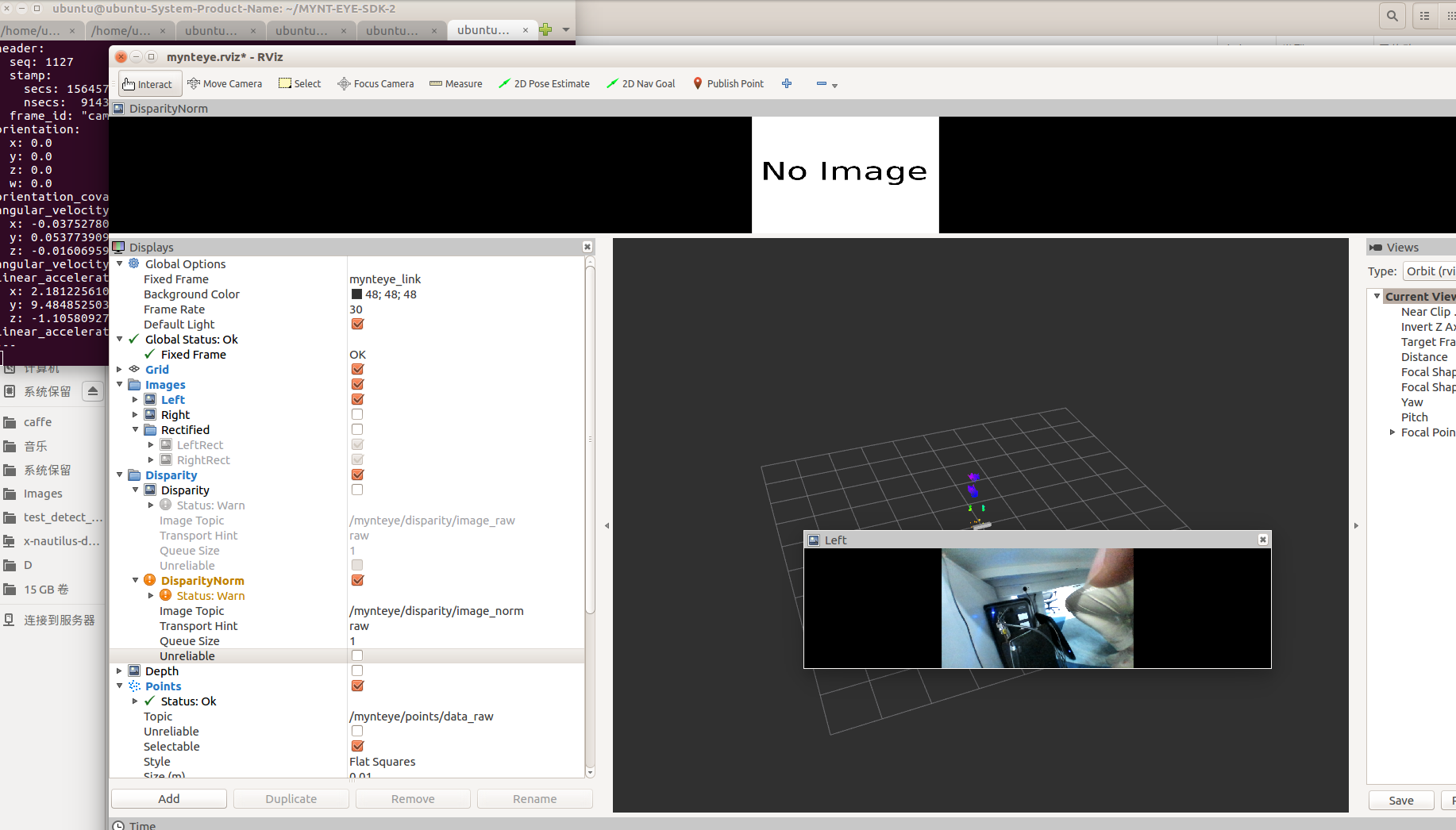Select the Focus Camera tool
The width and height of the screenshot is (1456, 830).
(x=375, y=83)
